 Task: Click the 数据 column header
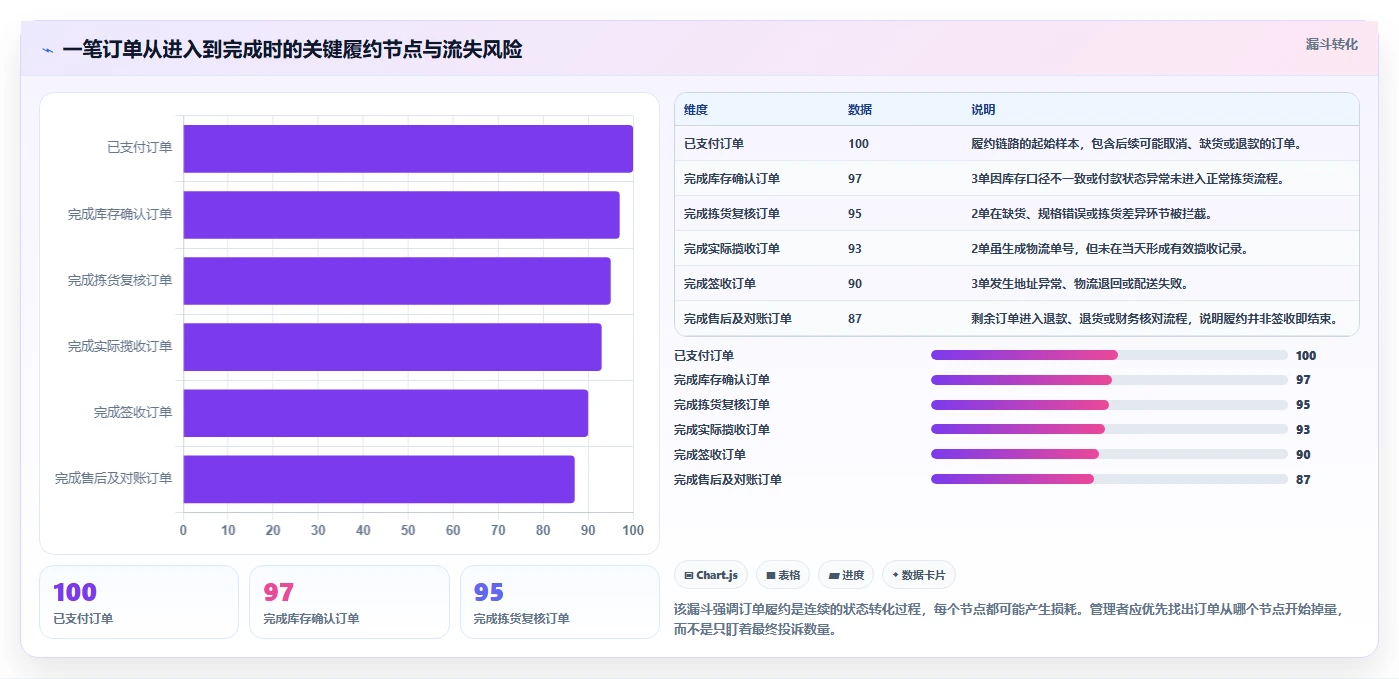[x=860, y=109]
